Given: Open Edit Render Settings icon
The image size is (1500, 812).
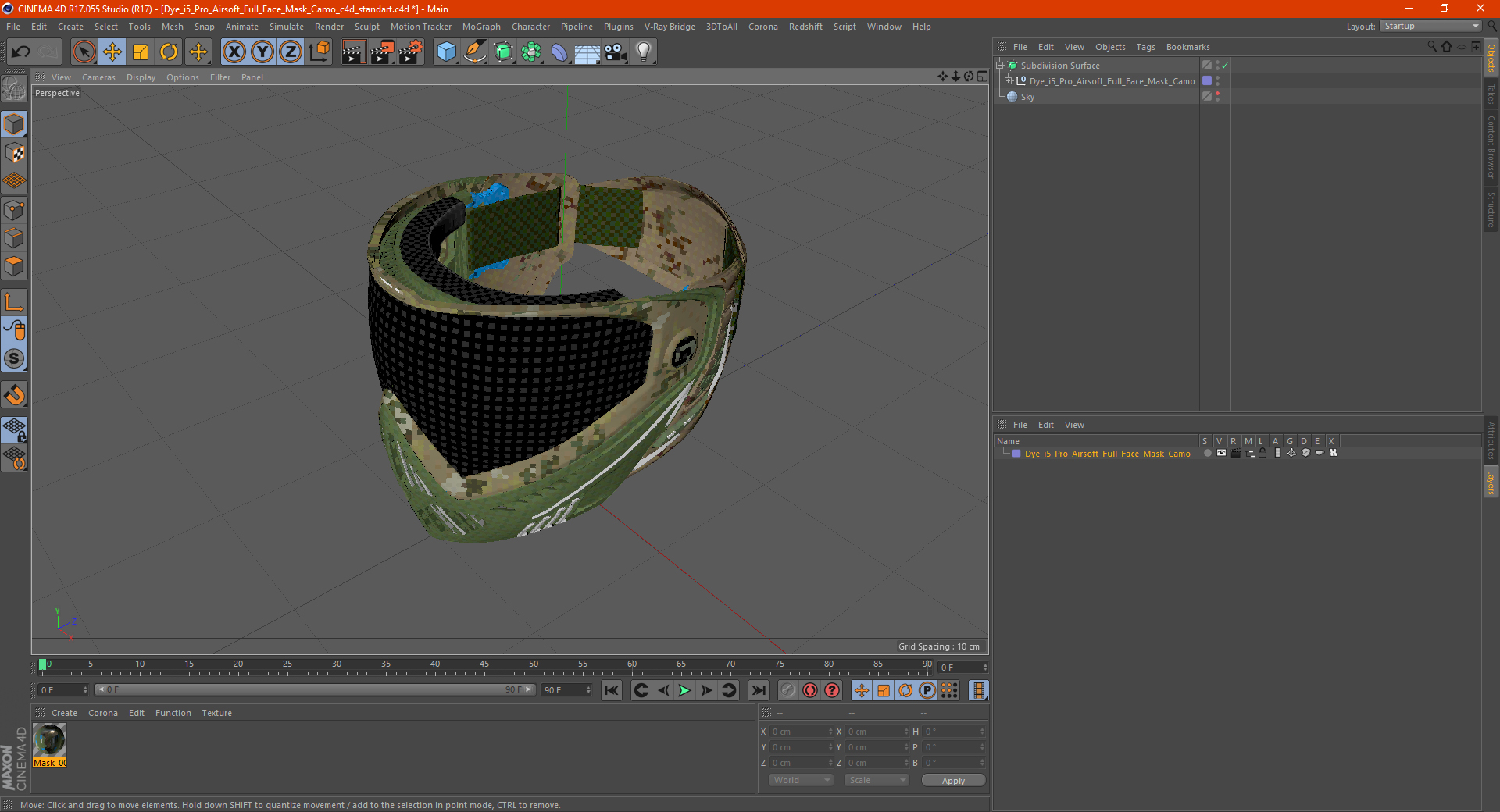Looking at the screenshot, I should 410,52.
